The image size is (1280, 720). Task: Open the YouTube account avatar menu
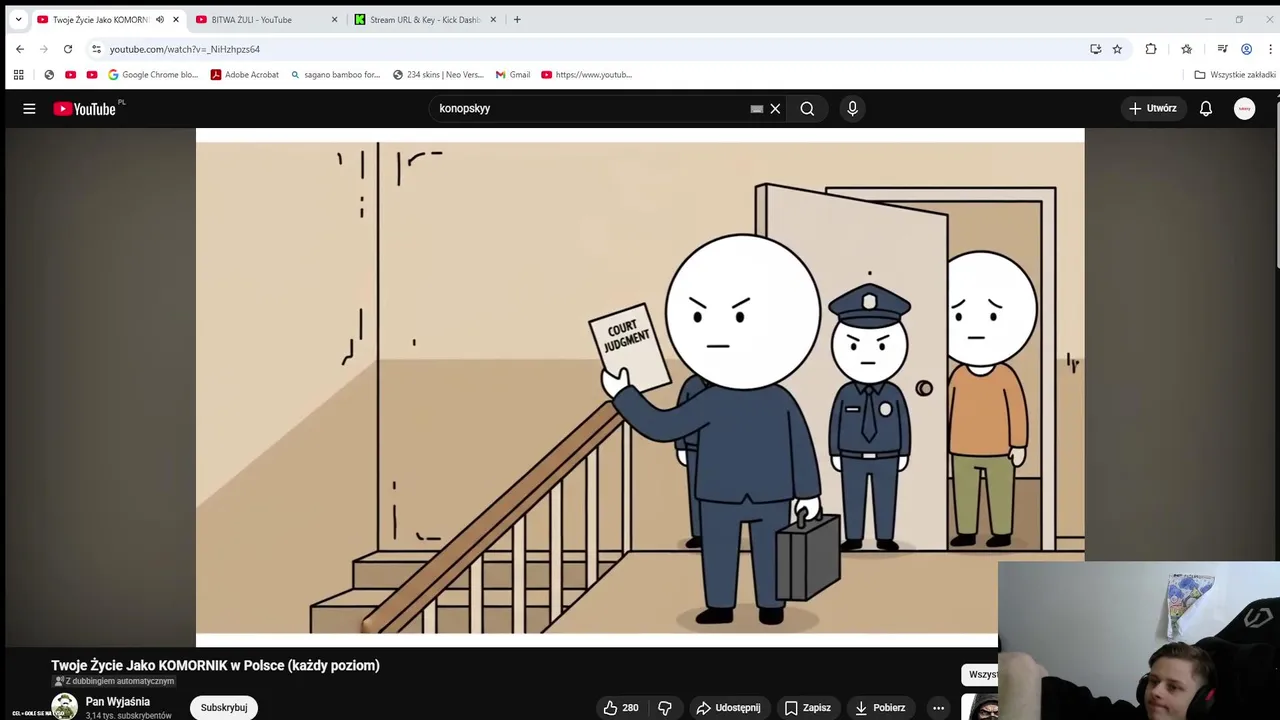[x=1244, y=108]
